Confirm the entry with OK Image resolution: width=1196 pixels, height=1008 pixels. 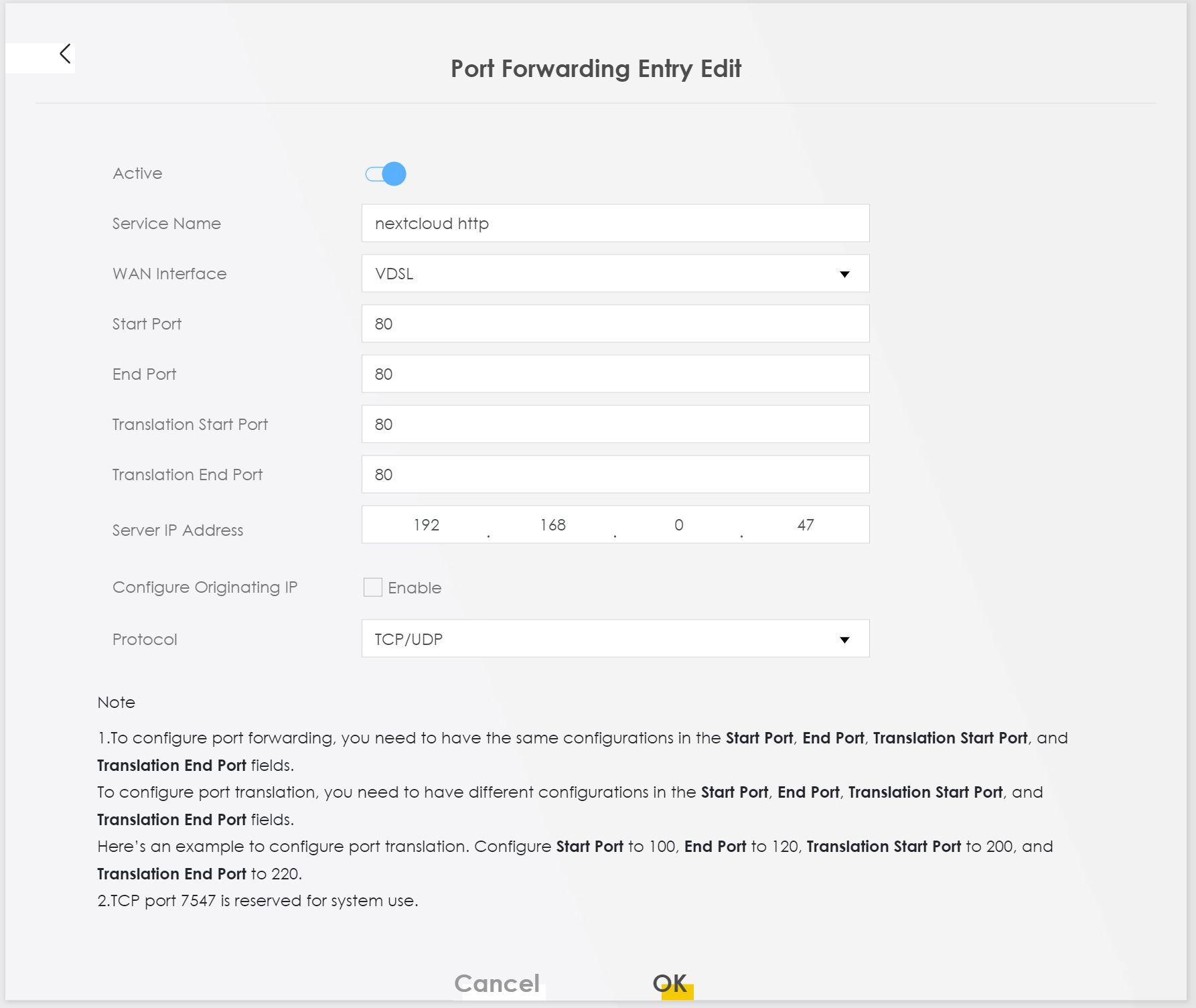point(670,983)
